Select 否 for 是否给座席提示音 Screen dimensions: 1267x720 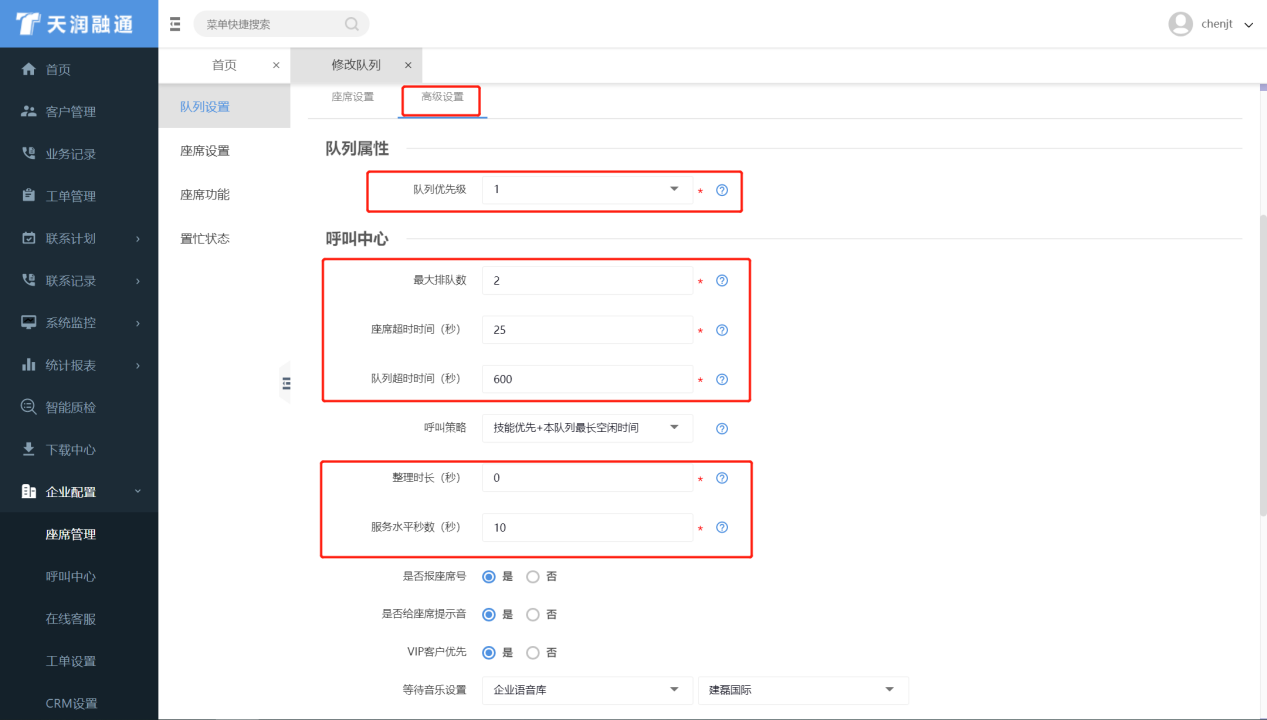[533, 614]
